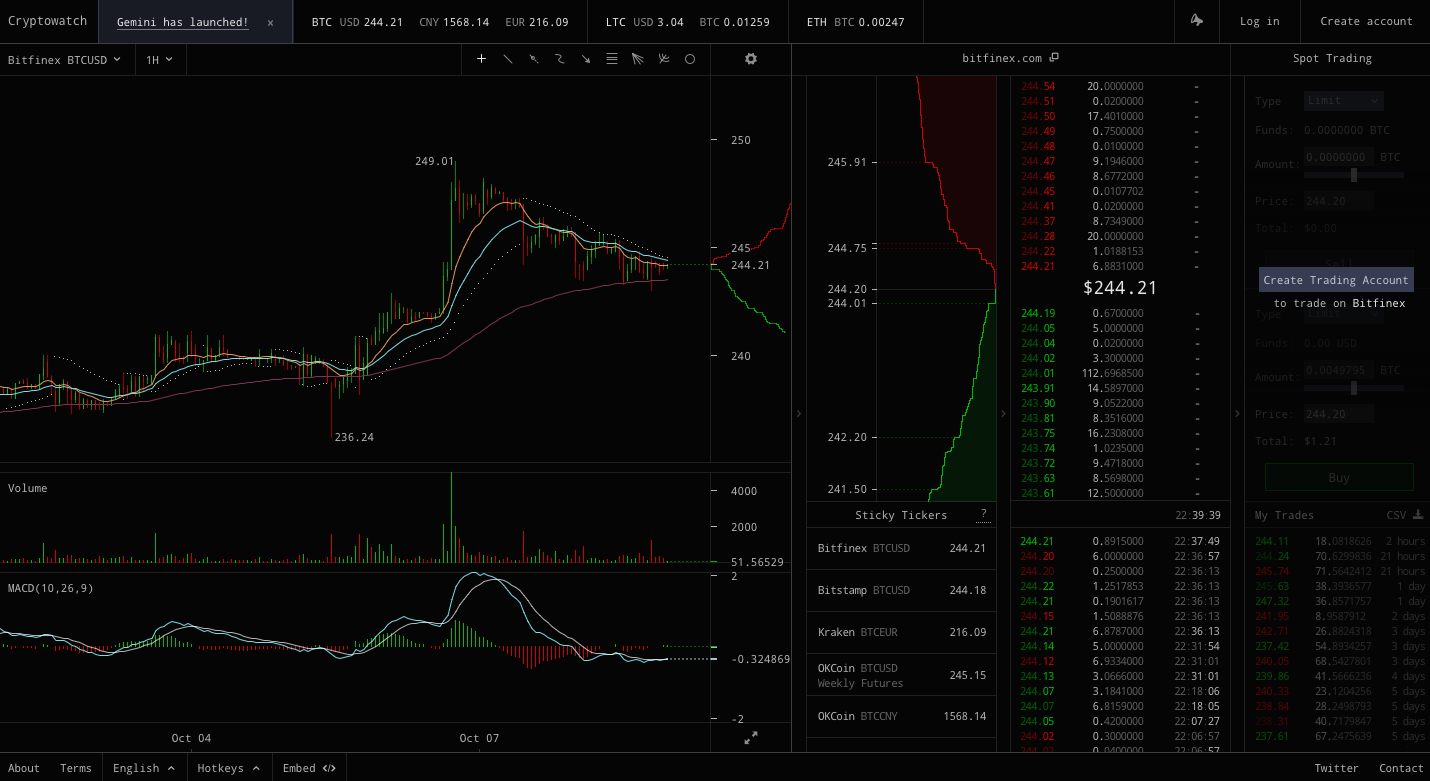Select the pitchfork branches drawing tool
The height and width of the screenshot is (781, 1430).
tap(664, 59)
